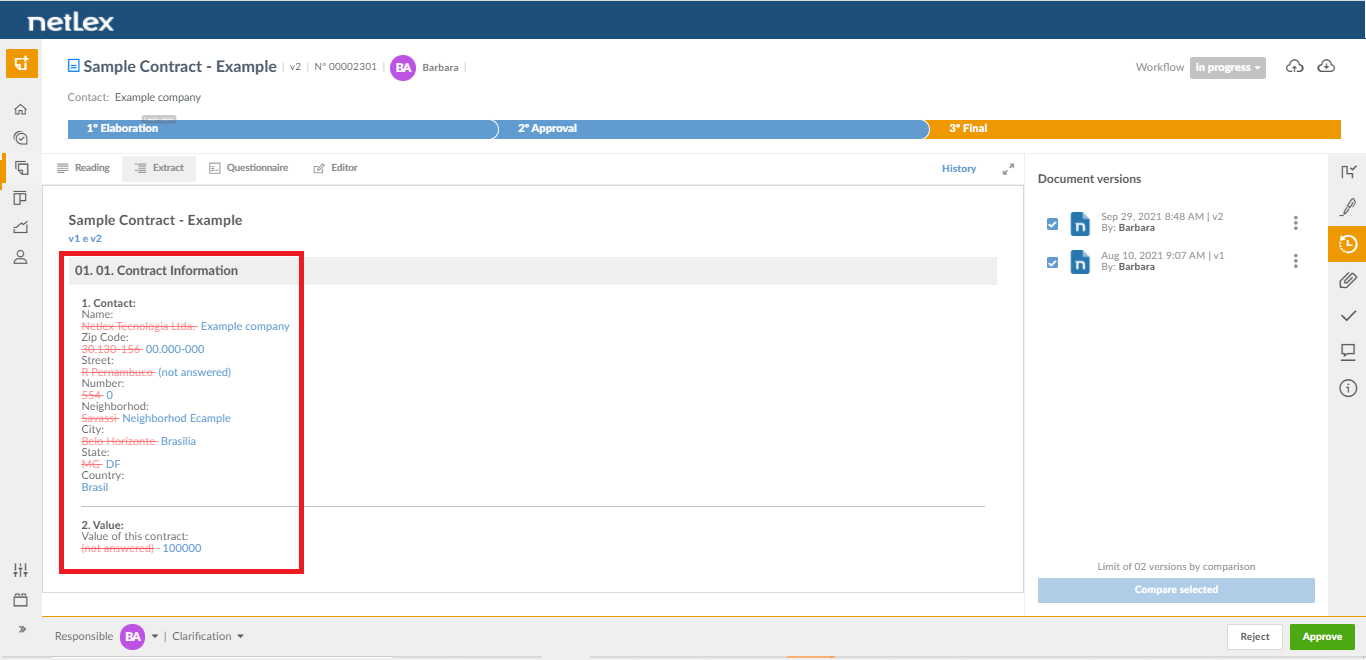This screenshot has height=660, width=1366.
Task: Switch to the Editor tab
Action: pos(335,168)
